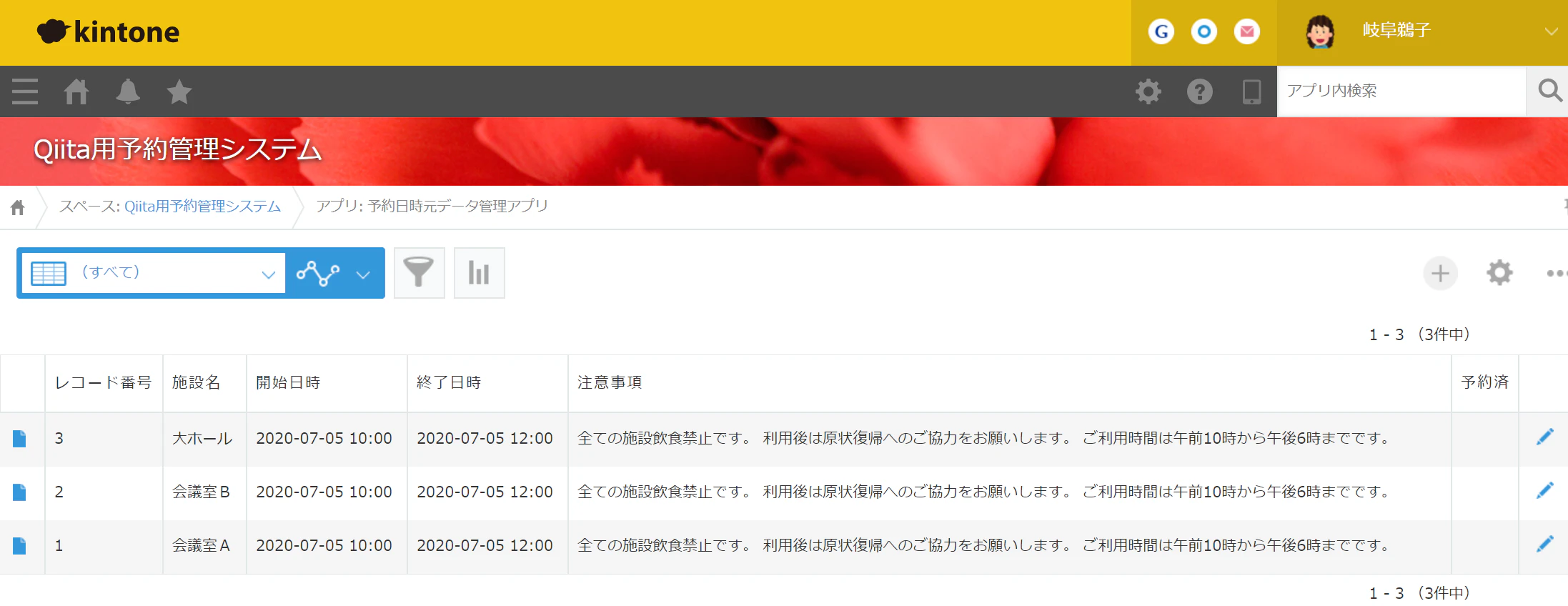1568x606 pixels.
Task: Open the (すべて) view dropdown
Action: point(154,273)
